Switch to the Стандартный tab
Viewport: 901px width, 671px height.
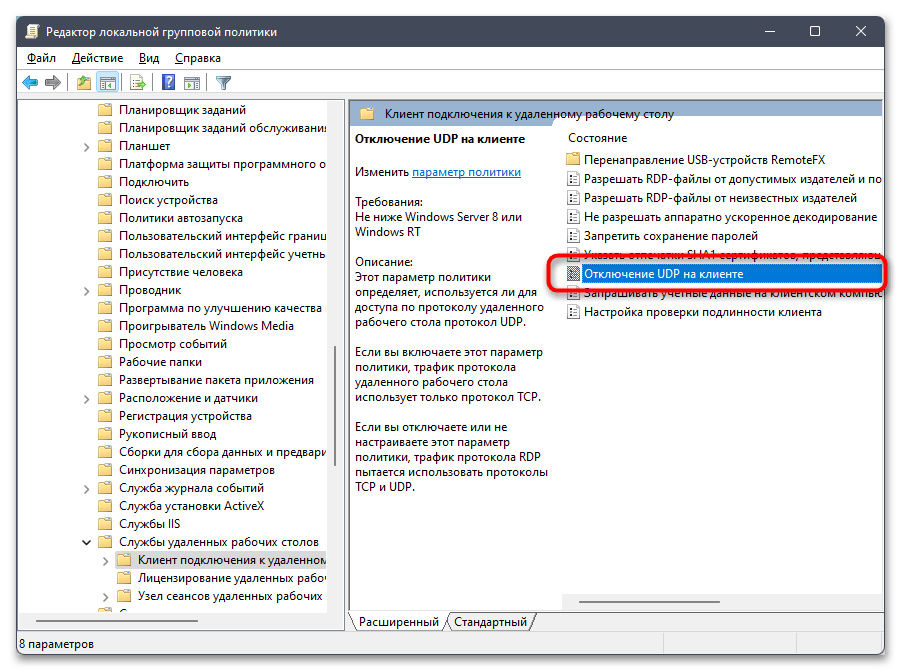pyautogui.click(x=490, y=622)
